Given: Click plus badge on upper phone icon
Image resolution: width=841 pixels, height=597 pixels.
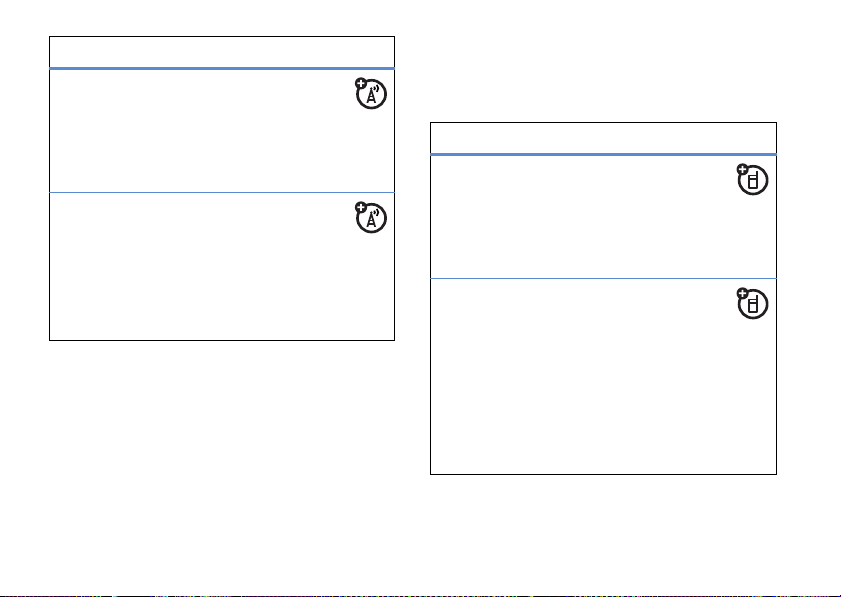Looking at the screenshot, I should tap(741, 170).
